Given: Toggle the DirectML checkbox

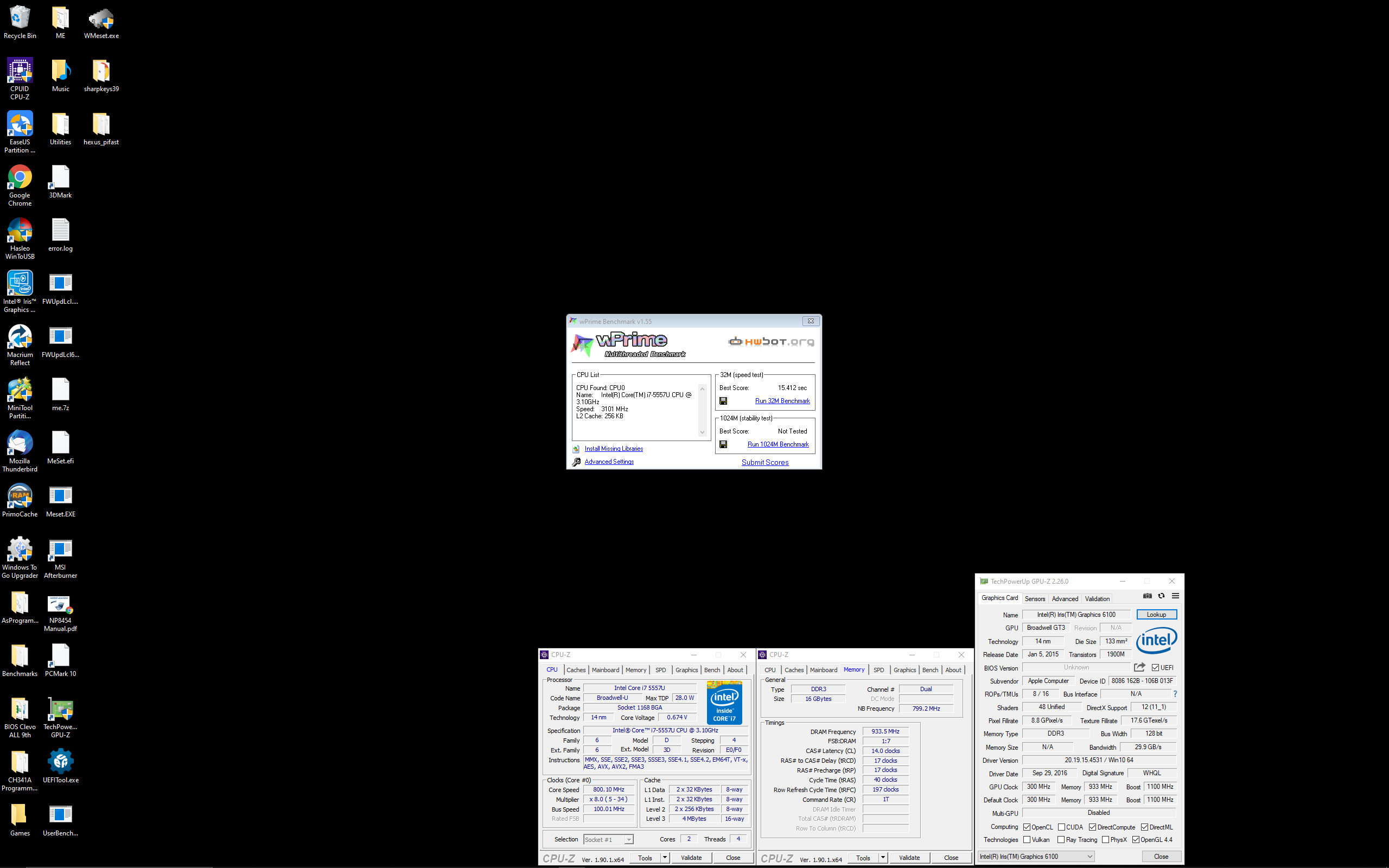Looking at the screenshot, I should [1144, 827].
